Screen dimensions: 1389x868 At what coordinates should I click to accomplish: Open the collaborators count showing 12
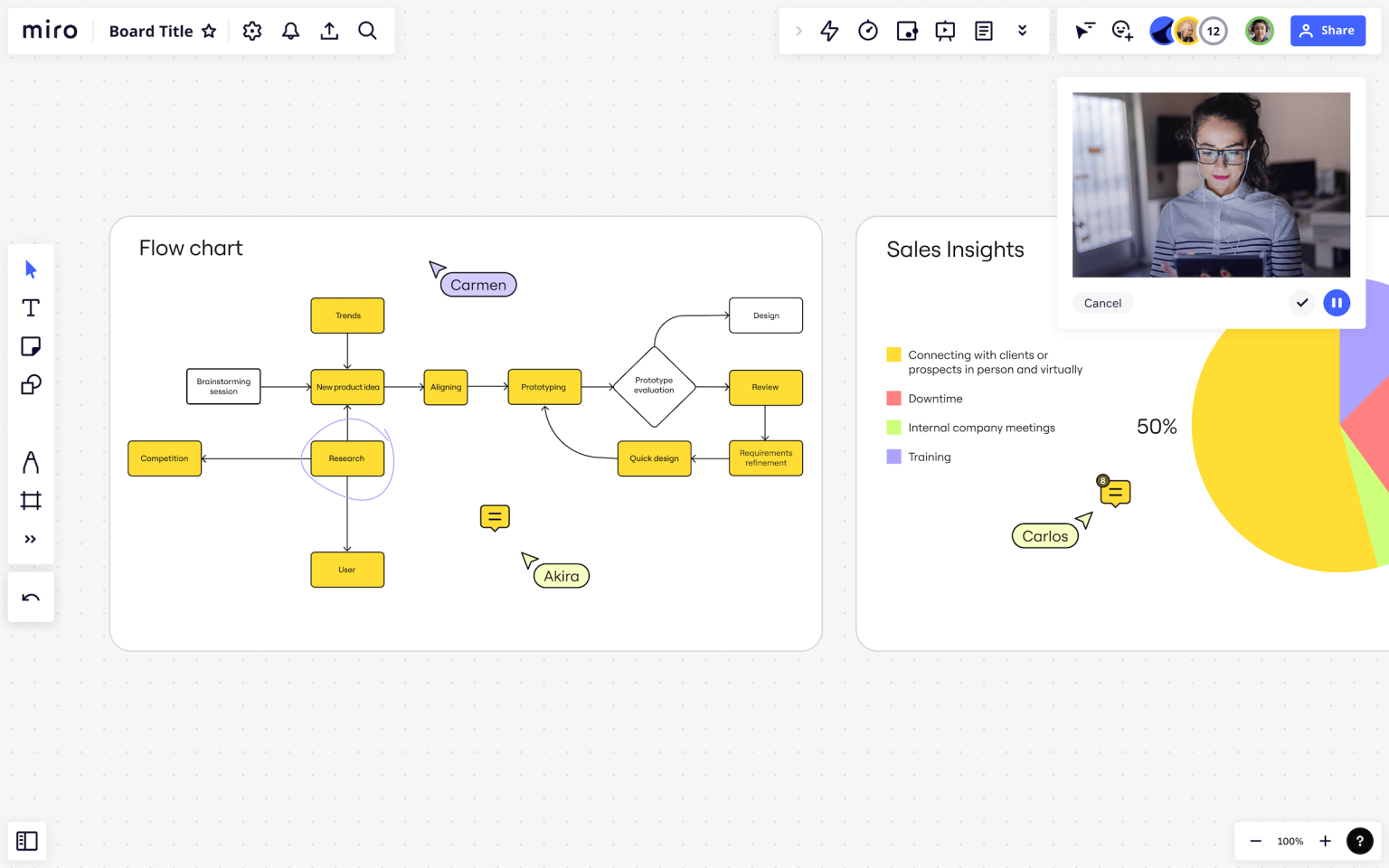tap(1214, 30)
